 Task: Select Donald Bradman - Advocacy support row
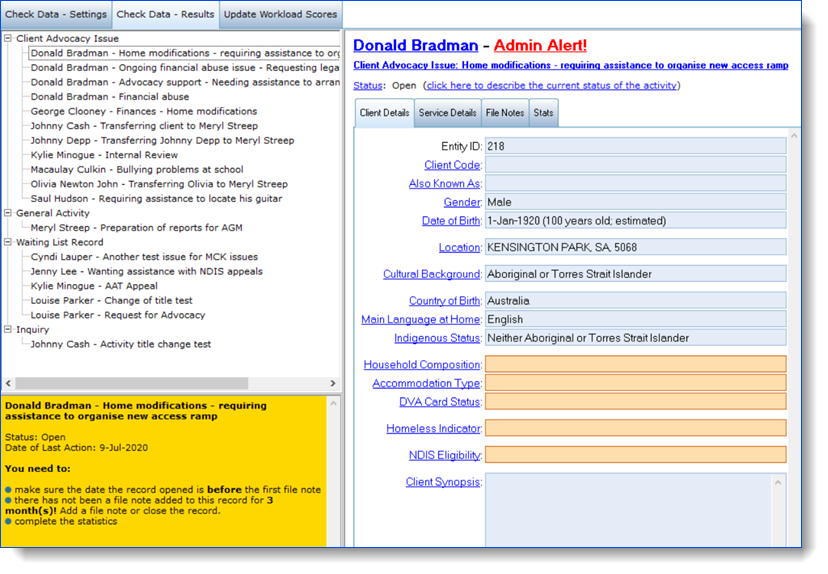pos(185,82)
